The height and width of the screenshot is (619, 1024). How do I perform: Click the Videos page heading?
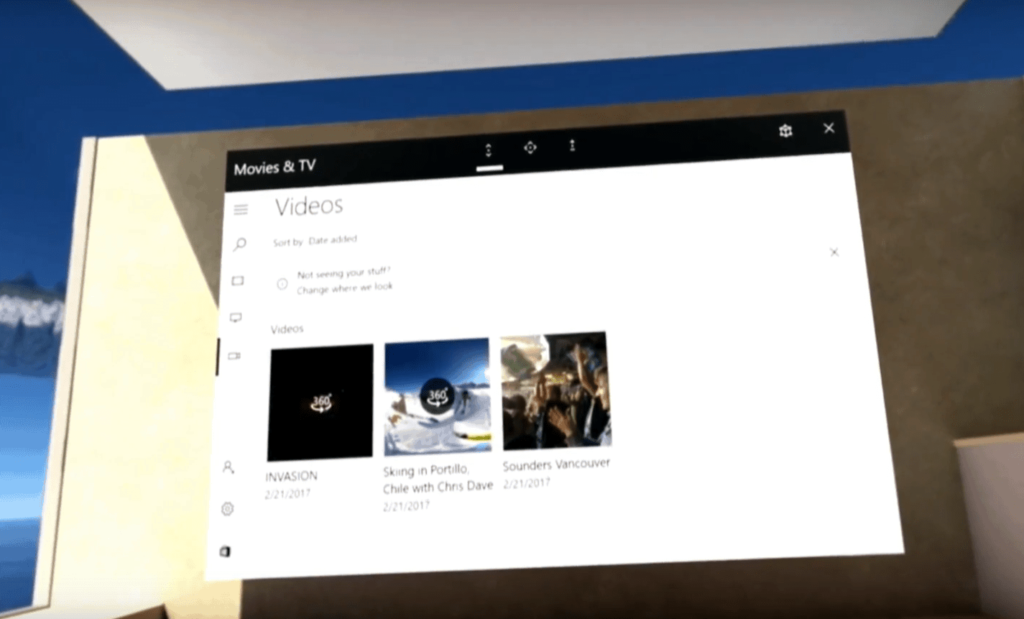(309, 206)
